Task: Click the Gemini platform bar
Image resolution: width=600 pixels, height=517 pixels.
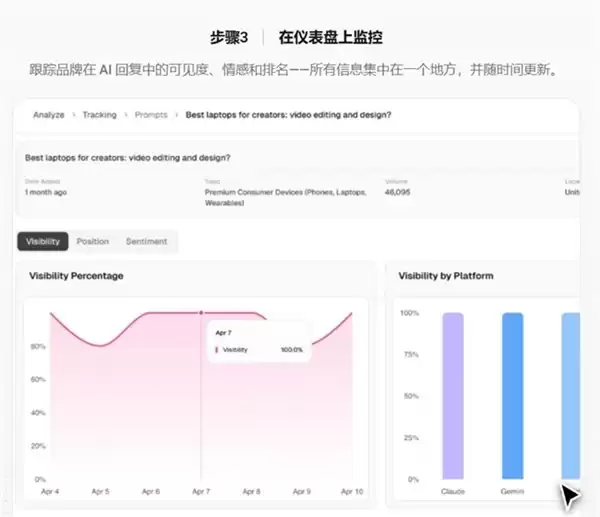Action: pos(512,396)
